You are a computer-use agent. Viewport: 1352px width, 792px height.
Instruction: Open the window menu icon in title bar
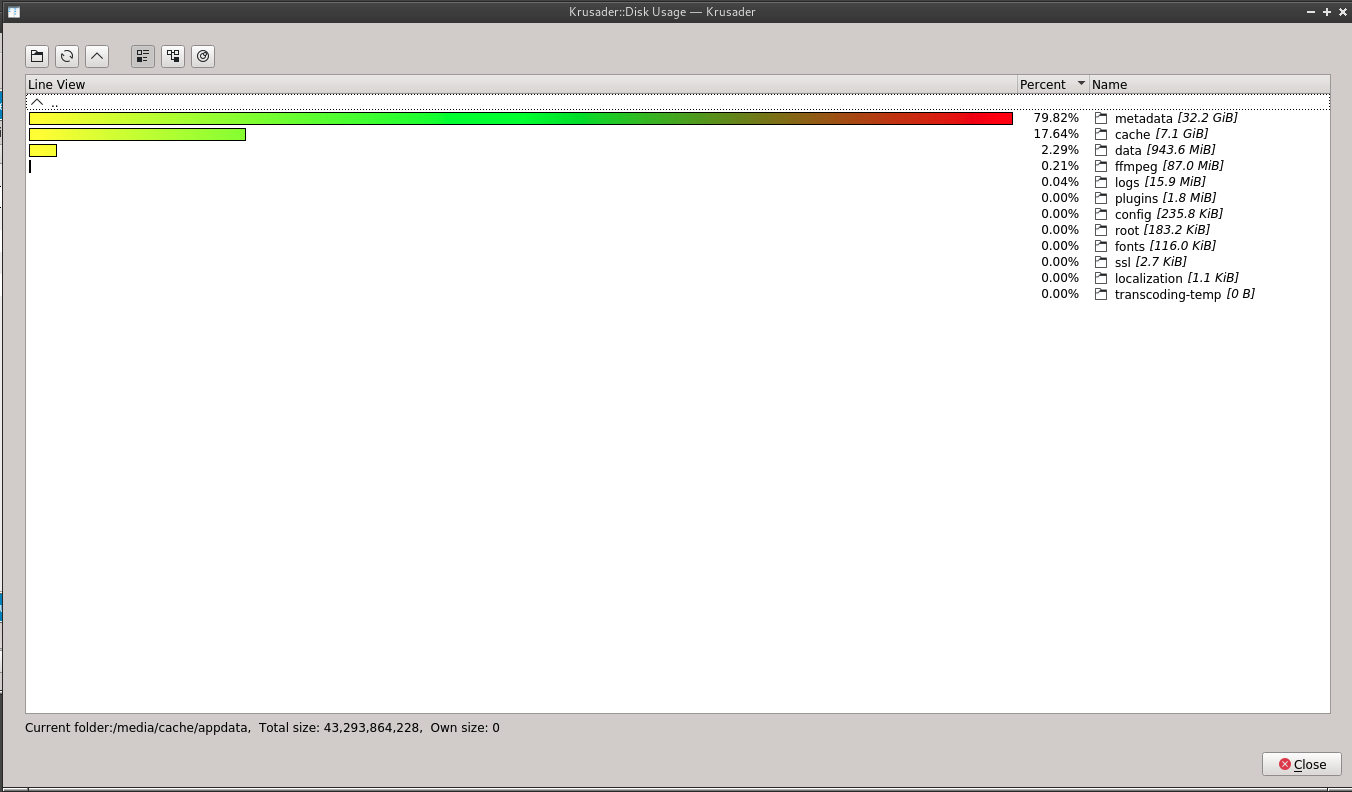[x=14, y=11]
